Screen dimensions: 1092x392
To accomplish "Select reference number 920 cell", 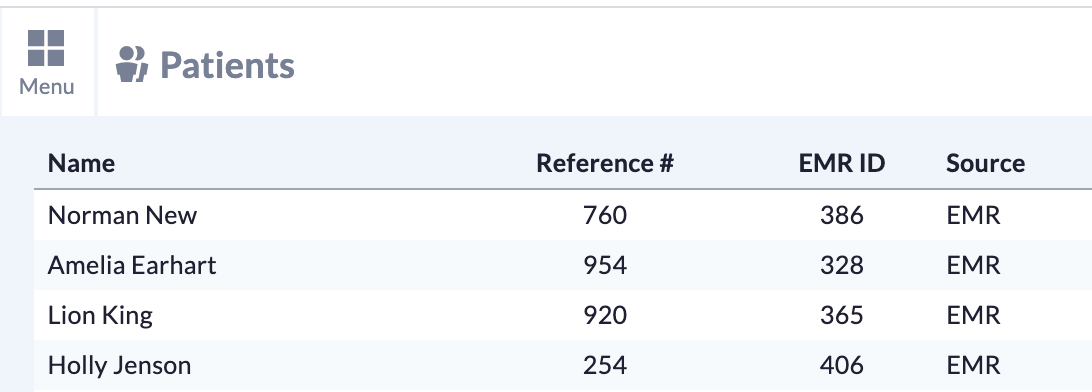I will [x=605, y=315].
